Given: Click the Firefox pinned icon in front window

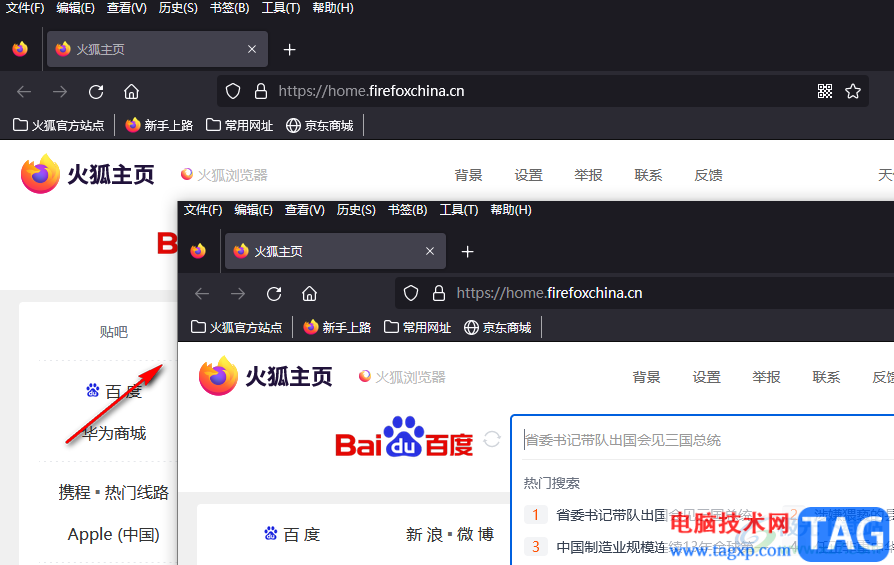Looking at the screenshot, I should click(x=198, y=251).
